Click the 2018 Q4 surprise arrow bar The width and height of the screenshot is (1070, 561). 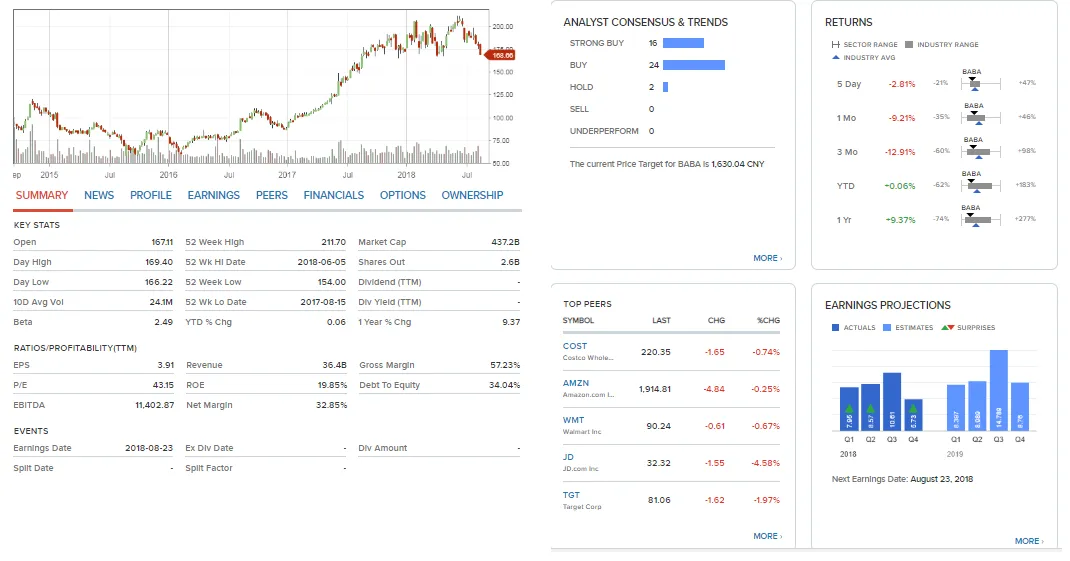(x=913, y=415)
